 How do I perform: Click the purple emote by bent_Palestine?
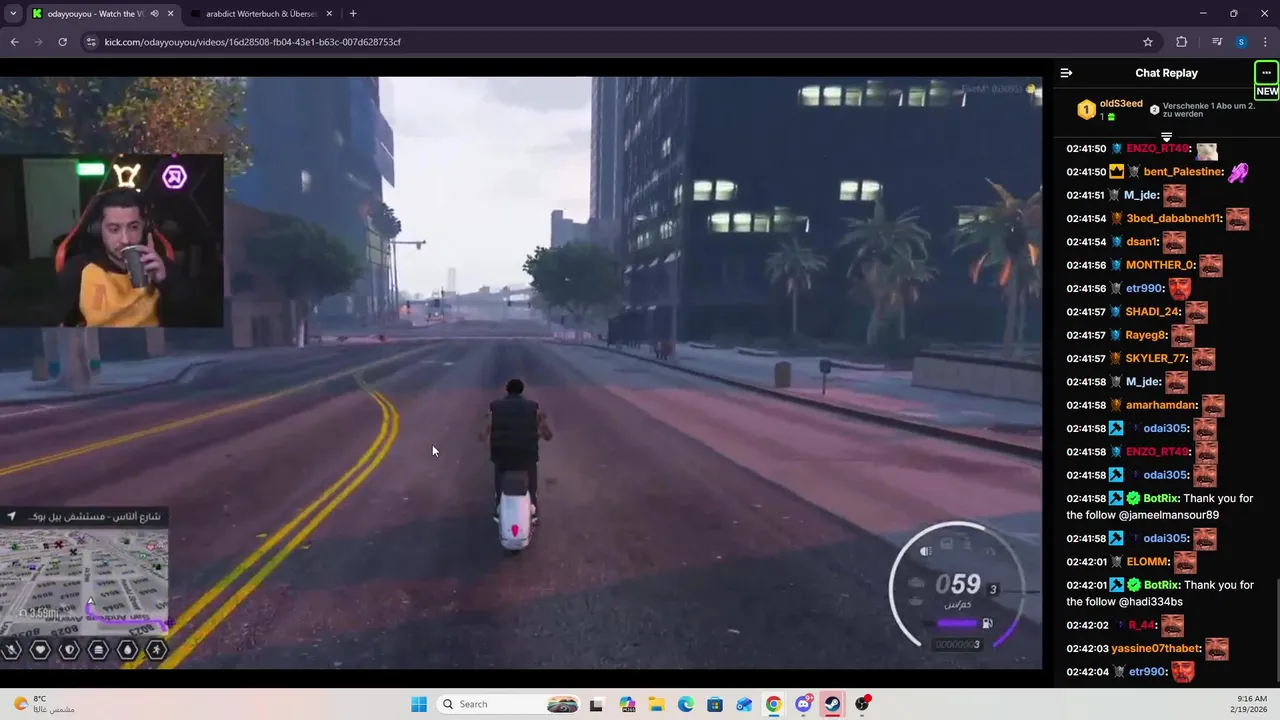[x=1239, y=172]
